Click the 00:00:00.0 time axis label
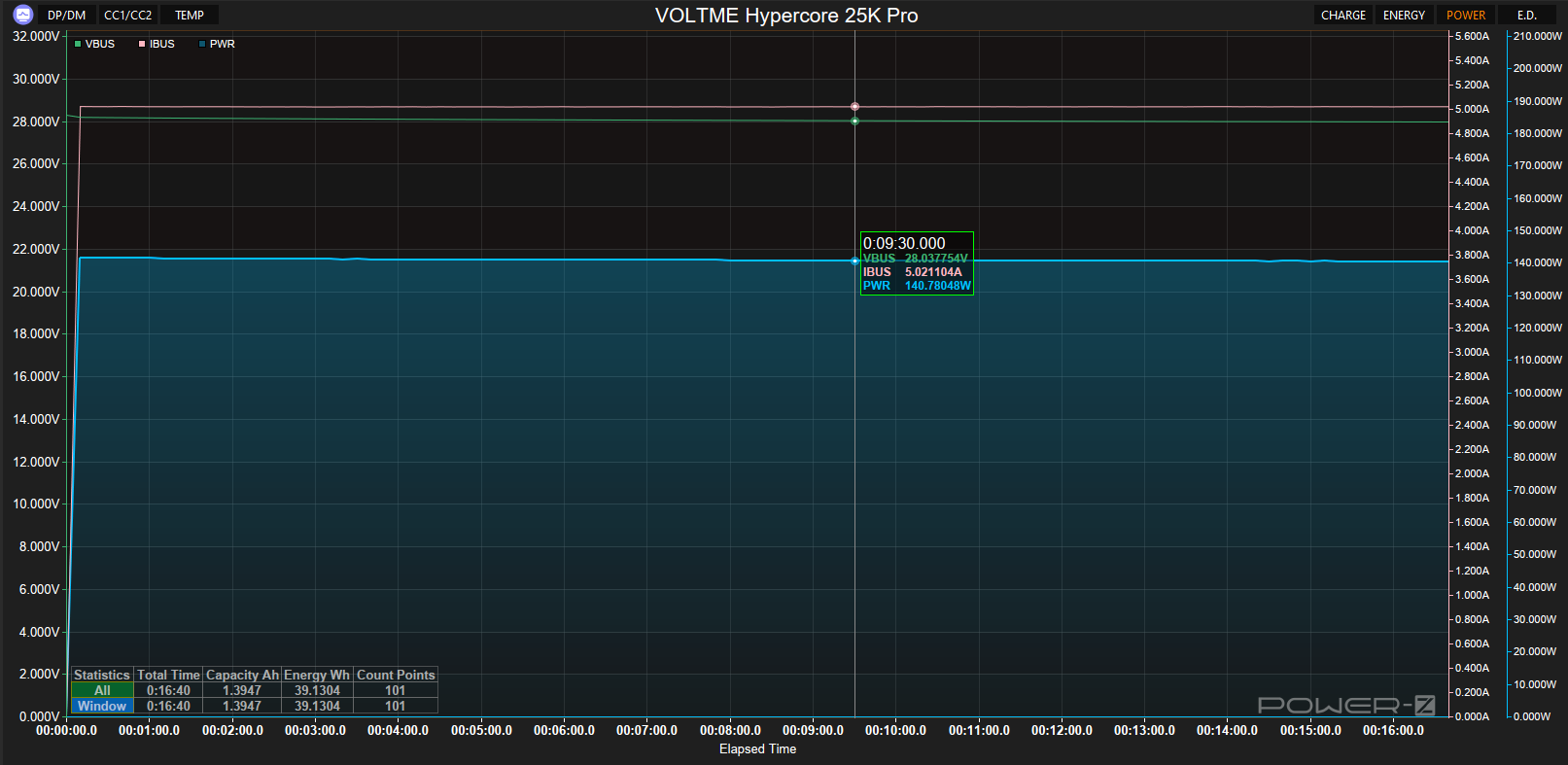The image size is (1568, 765). [x=66, y=730]
